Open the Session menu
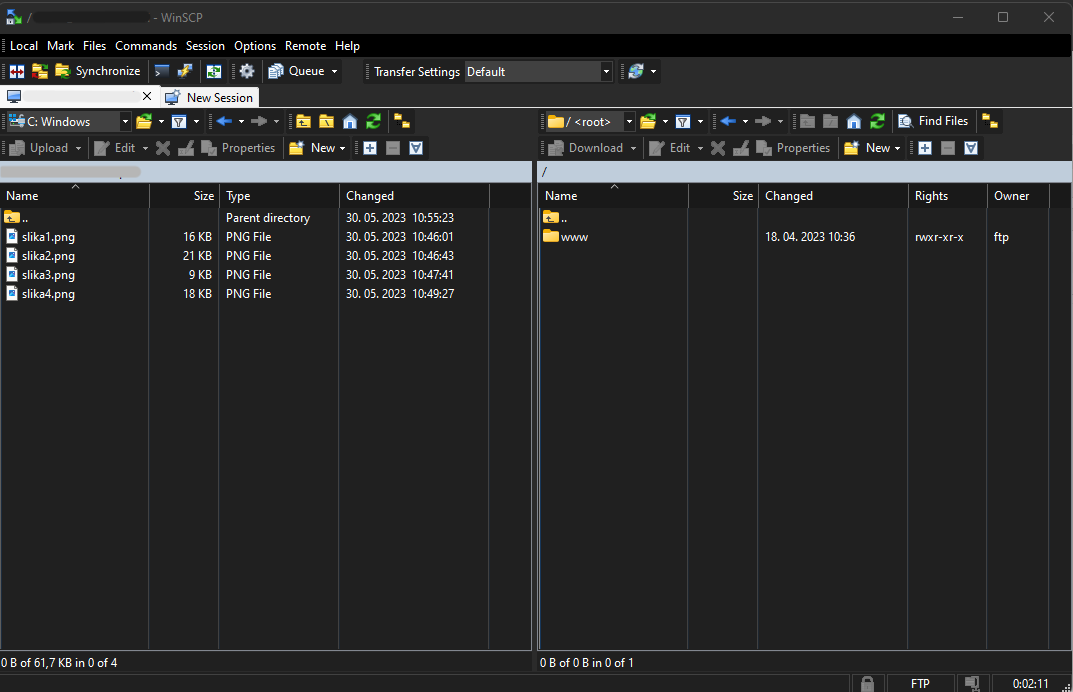 205,46
